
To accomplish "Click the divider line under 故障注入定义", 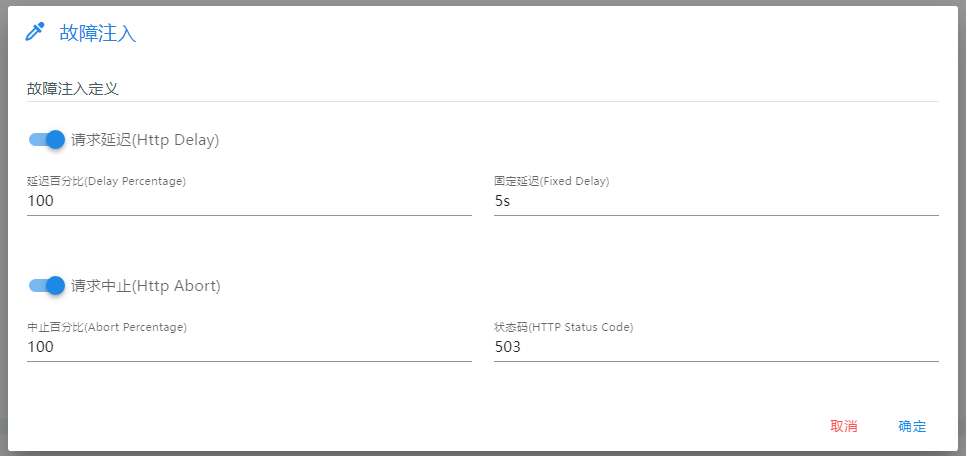I will [483, 101].
